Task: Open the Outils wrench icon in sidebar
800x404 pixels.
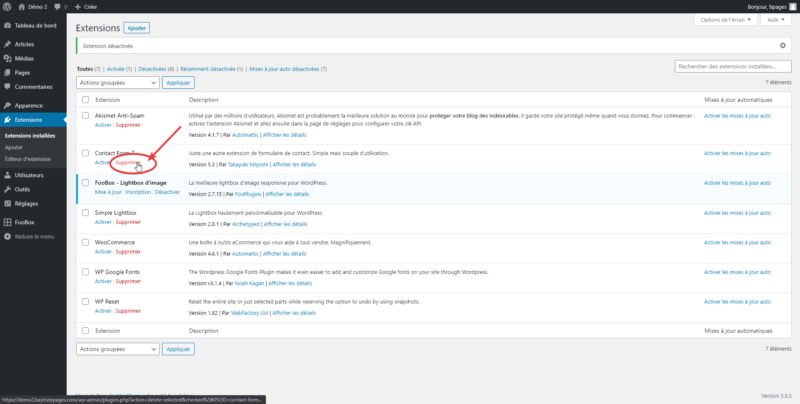Action: tap(8, 189)
